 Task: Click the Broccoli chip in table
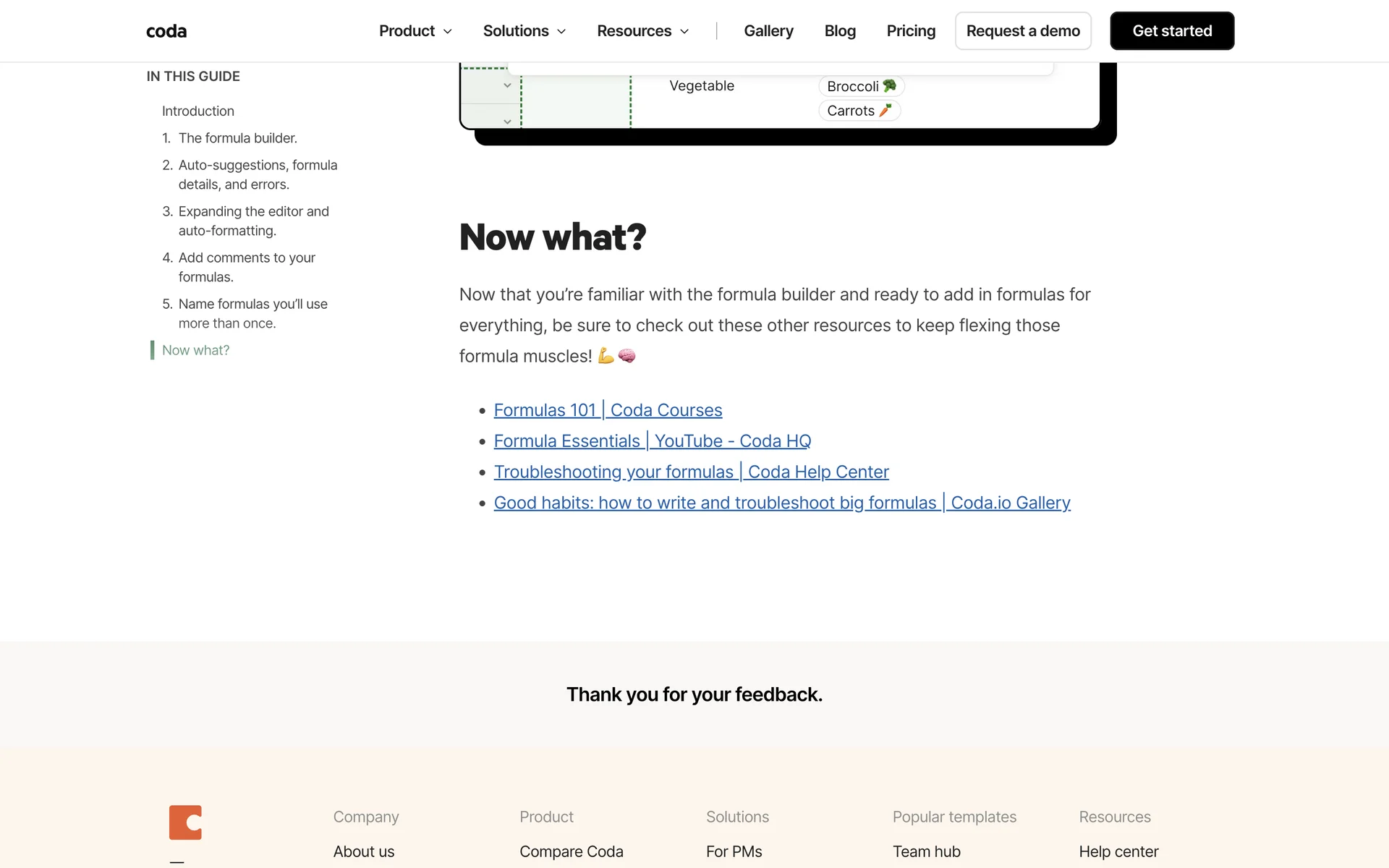pos(861,86)
